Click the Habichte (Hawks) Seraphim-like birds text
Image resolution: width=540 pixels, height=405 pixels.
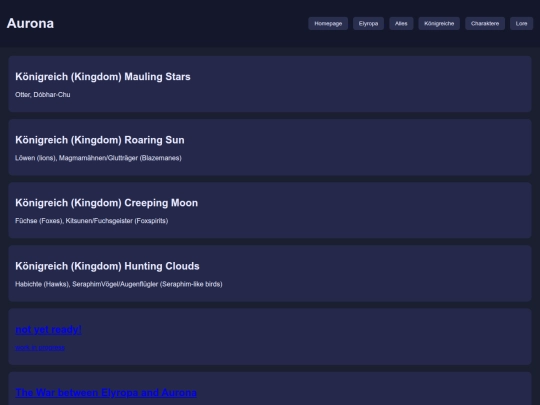[119, 284]
